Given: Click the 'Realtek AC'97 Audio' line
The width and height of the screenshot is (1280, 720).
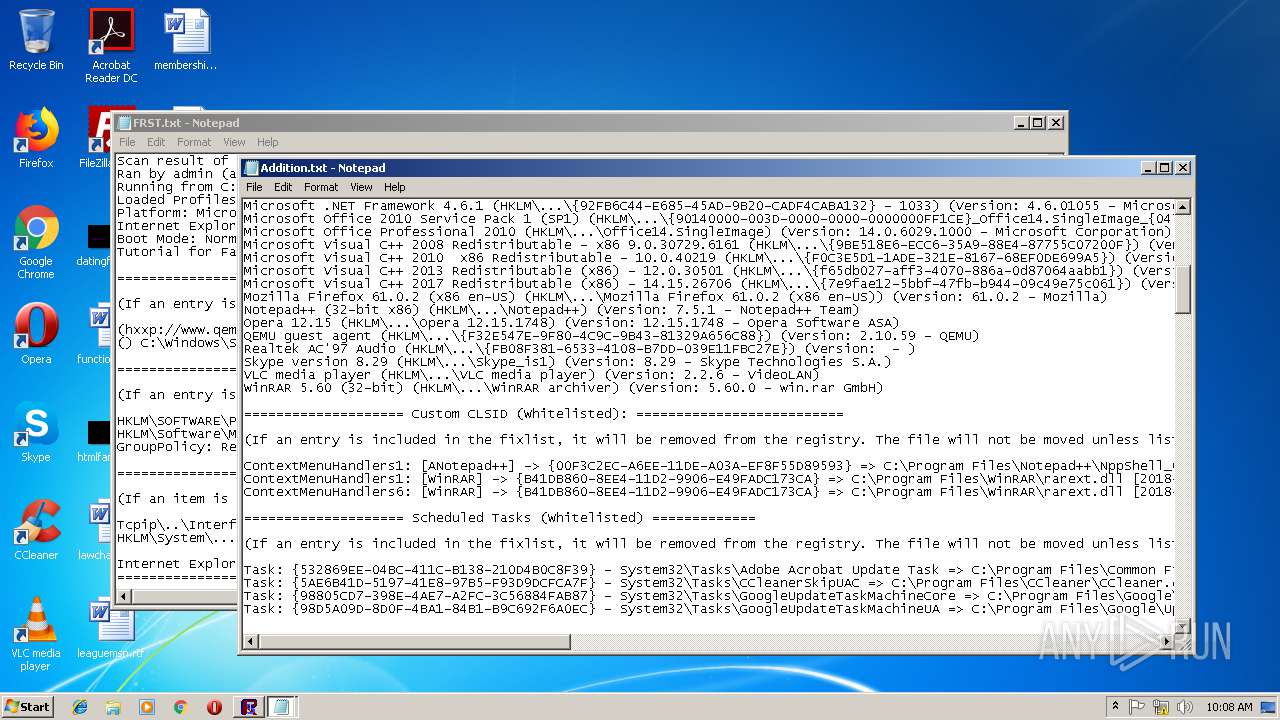Looking at the screenshot, I should click(x=579, y=349).
